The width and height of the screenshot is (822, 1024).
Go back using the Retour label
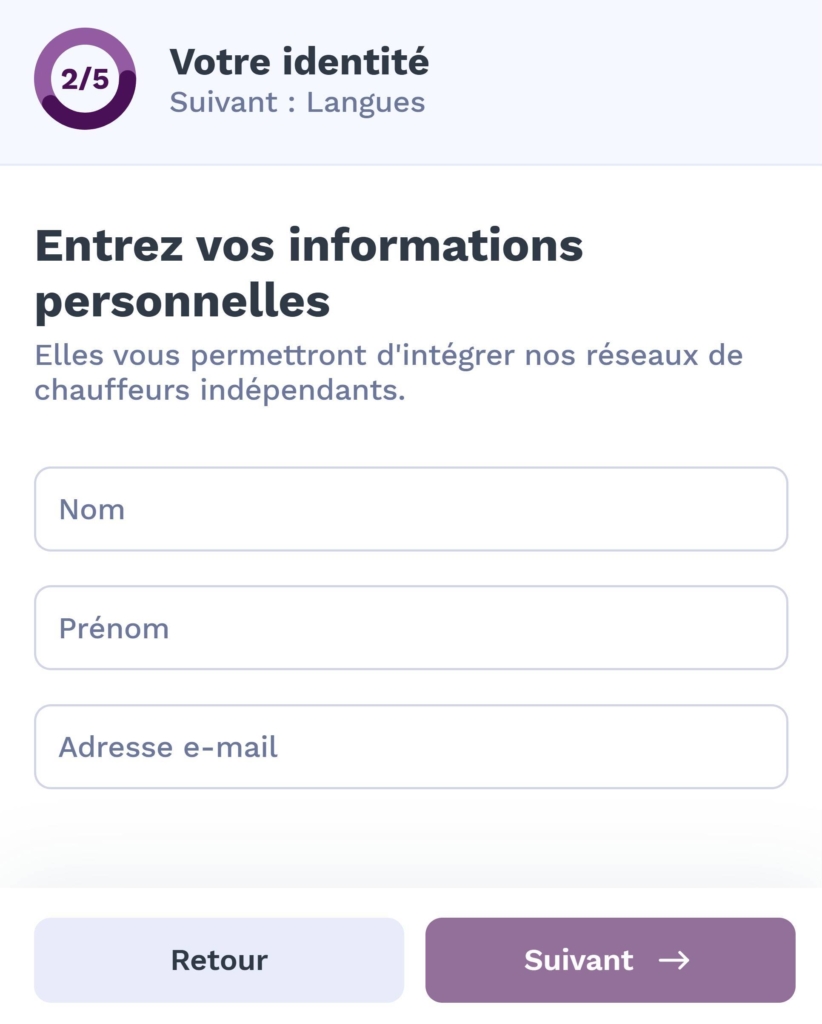tap(219, 960)
